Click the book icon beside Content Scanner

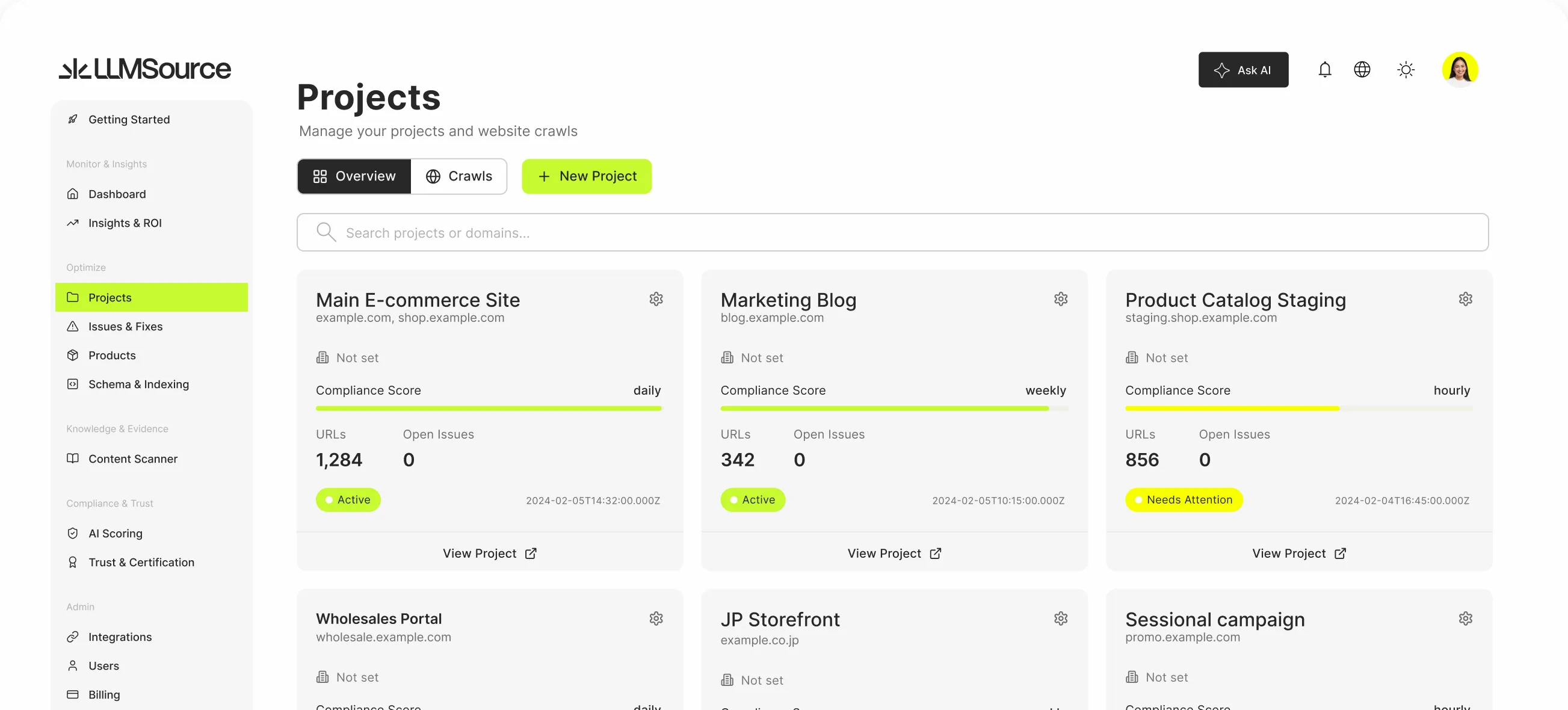72,458
